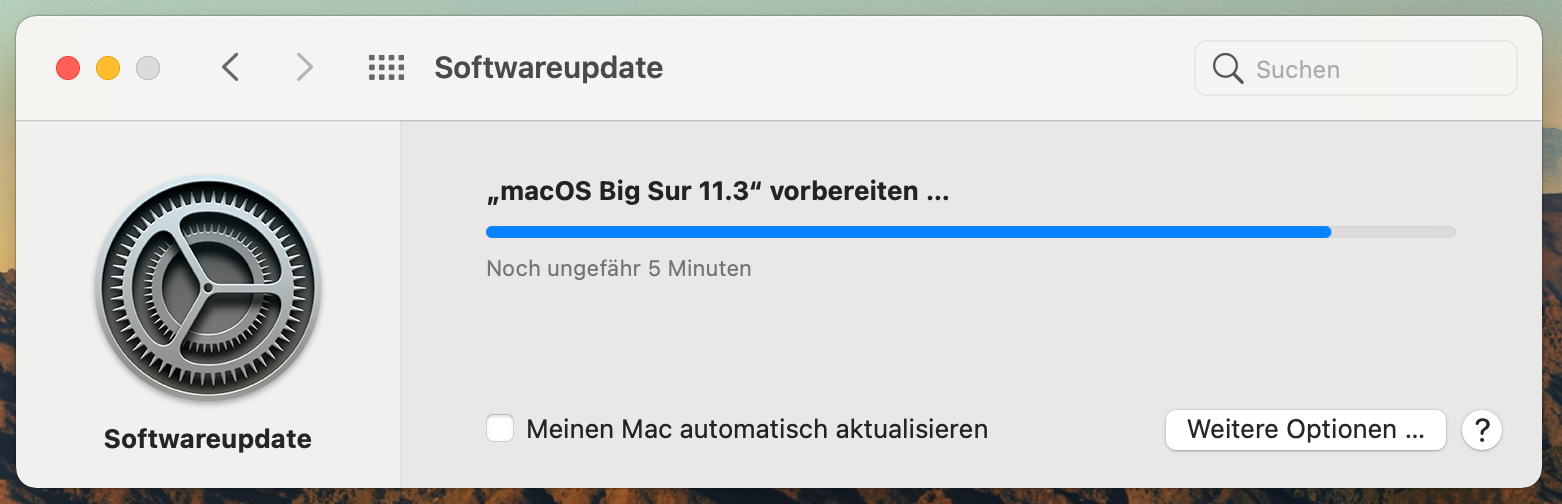Click the unfilled gray end of progress bar

1393,232
